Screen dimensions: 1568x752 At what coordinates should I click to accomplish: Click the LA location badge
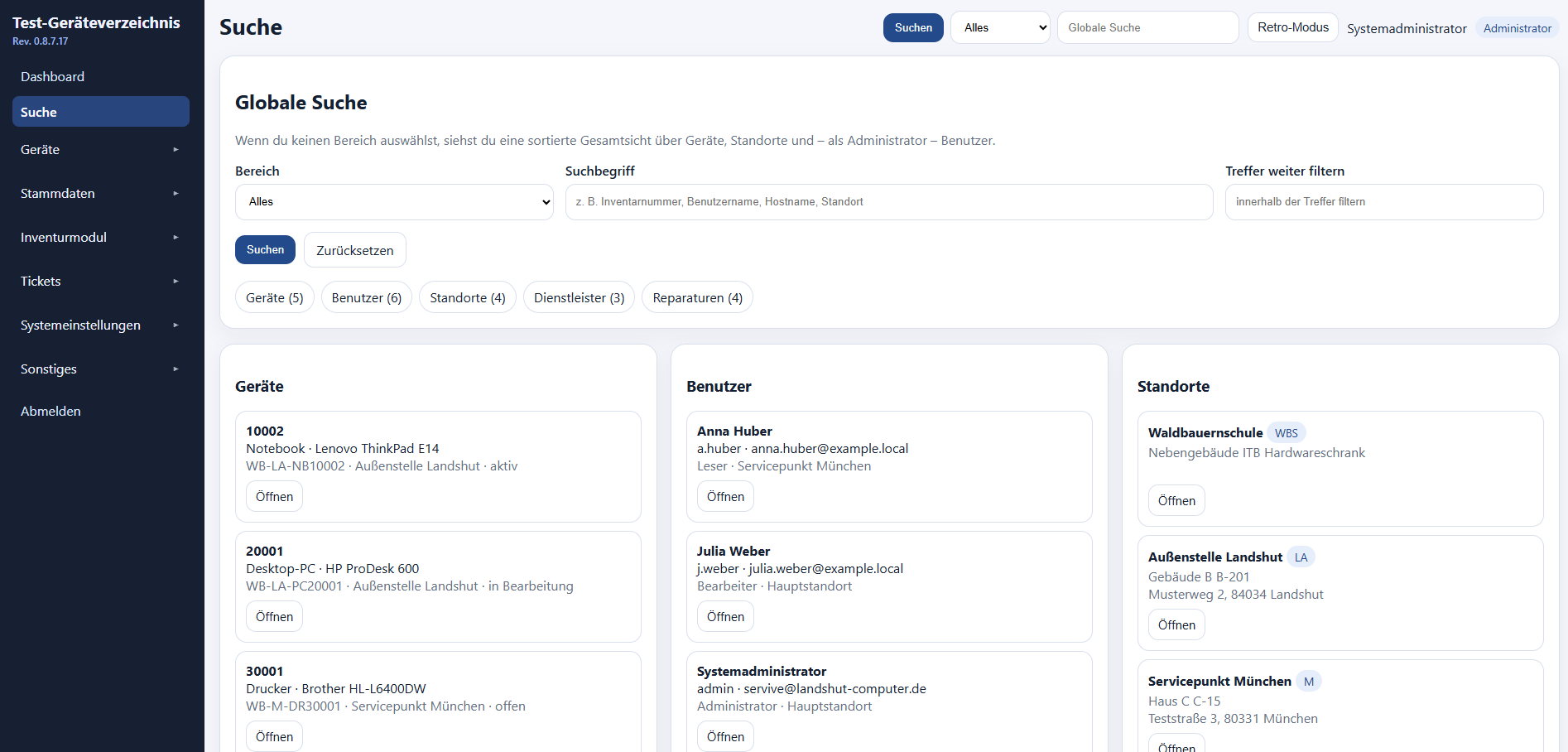(1301, 557)
